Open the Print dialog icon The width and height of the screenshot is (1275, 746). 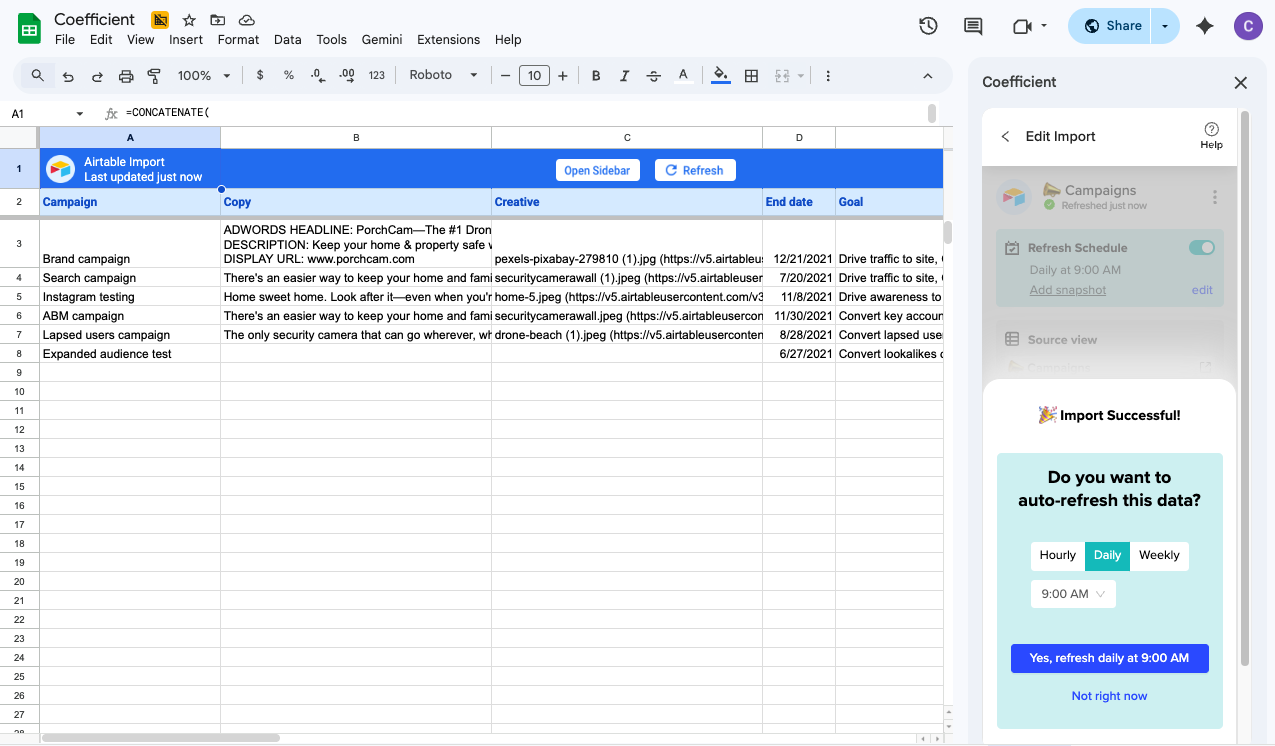tap(125, 75)
